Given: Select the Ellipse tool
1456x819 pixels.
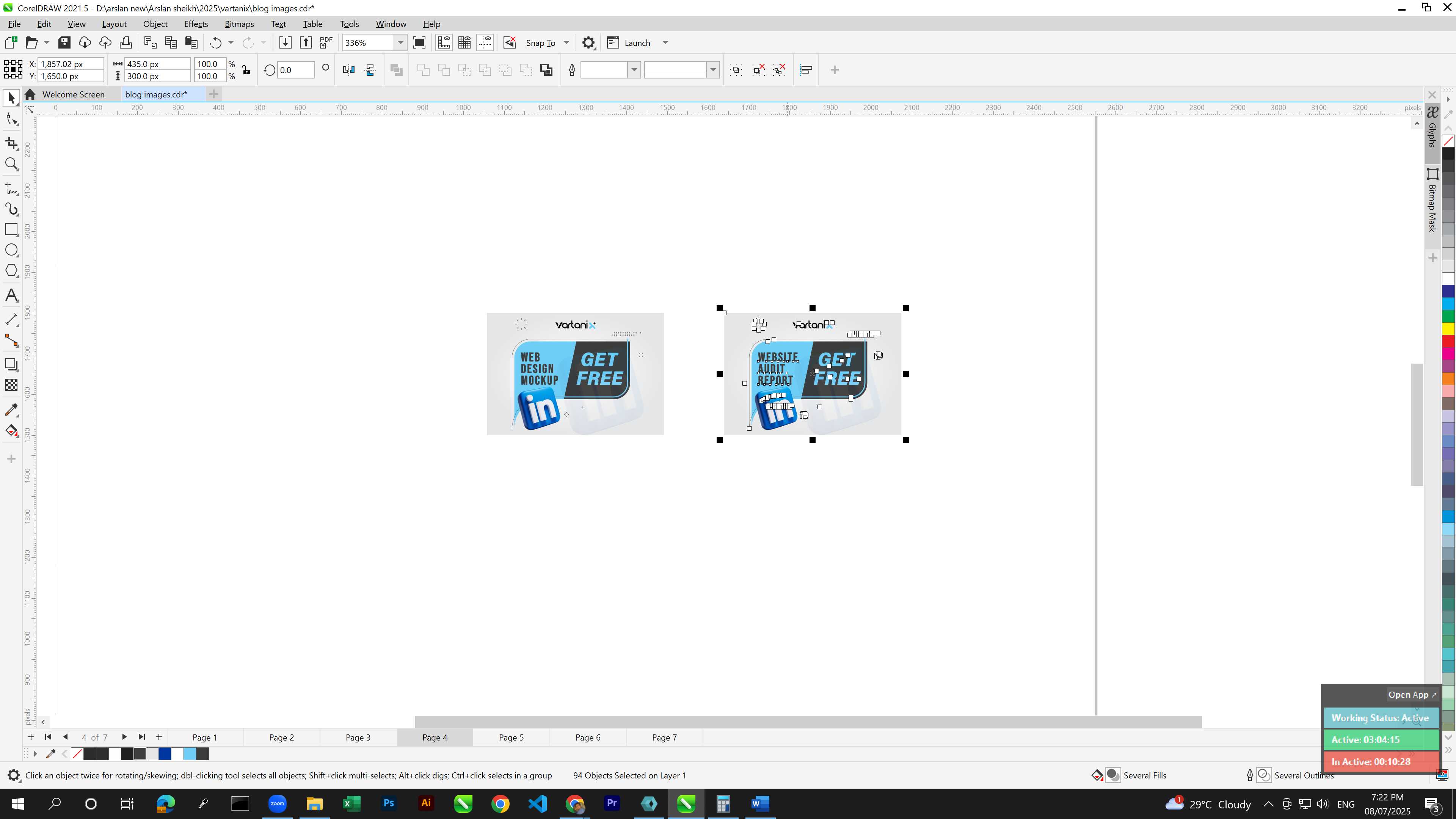Looking at the screenshot, I should [11, 250].
